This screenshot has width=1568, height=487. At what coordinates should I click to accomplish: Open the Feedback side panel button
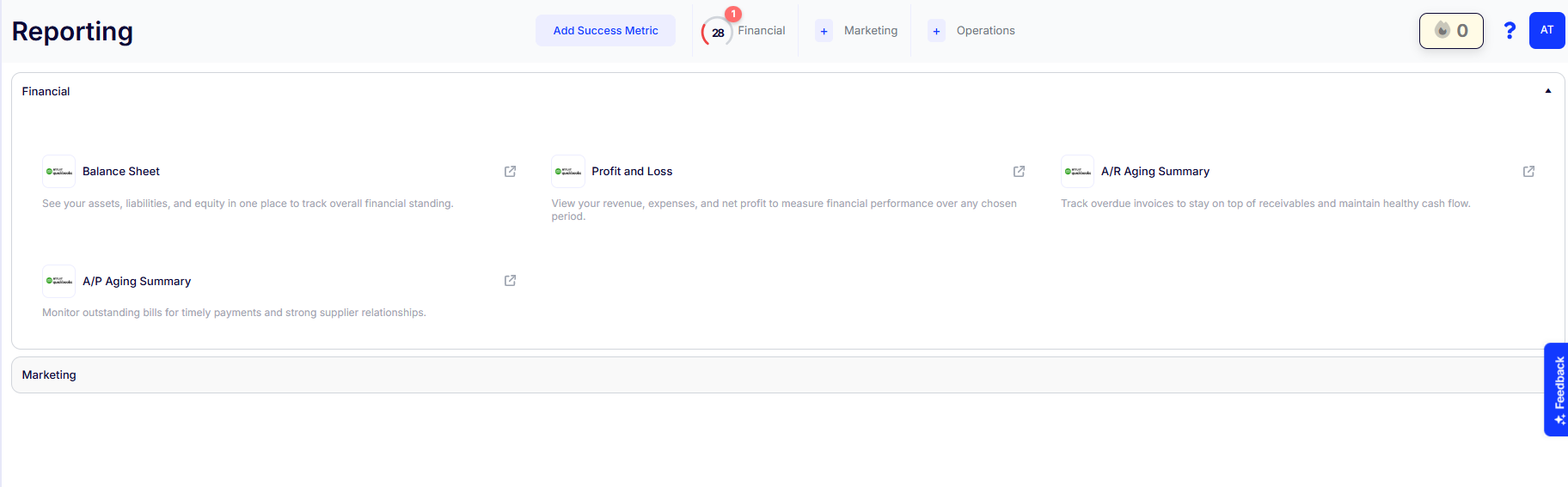click(x=1557, y=389)
